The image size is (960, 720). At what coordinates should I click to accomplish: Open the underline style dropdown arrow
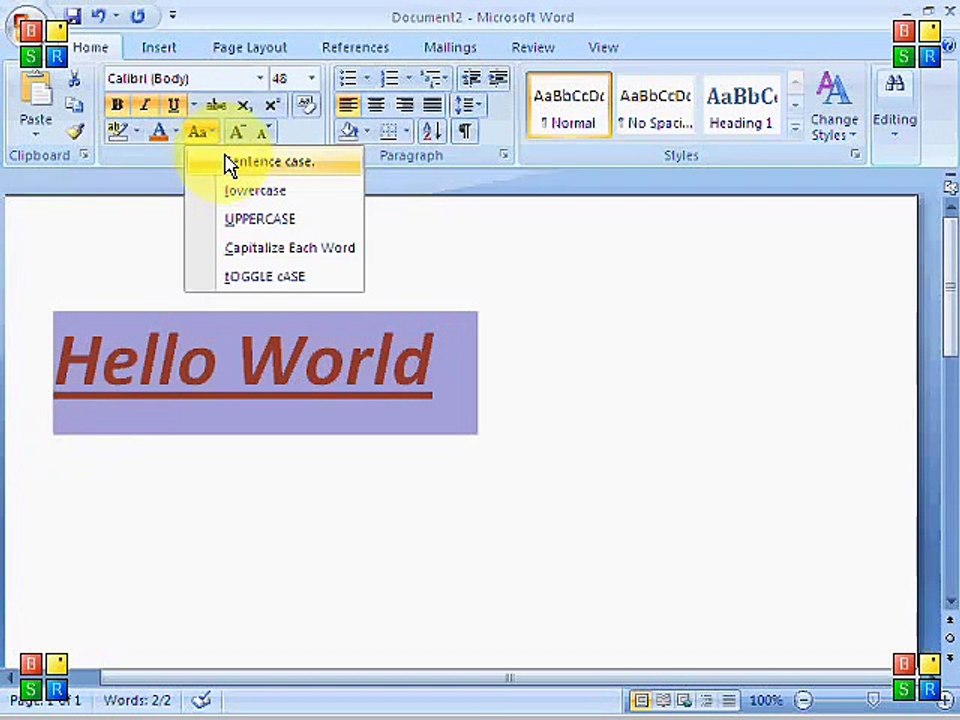[x=193, y=105]
